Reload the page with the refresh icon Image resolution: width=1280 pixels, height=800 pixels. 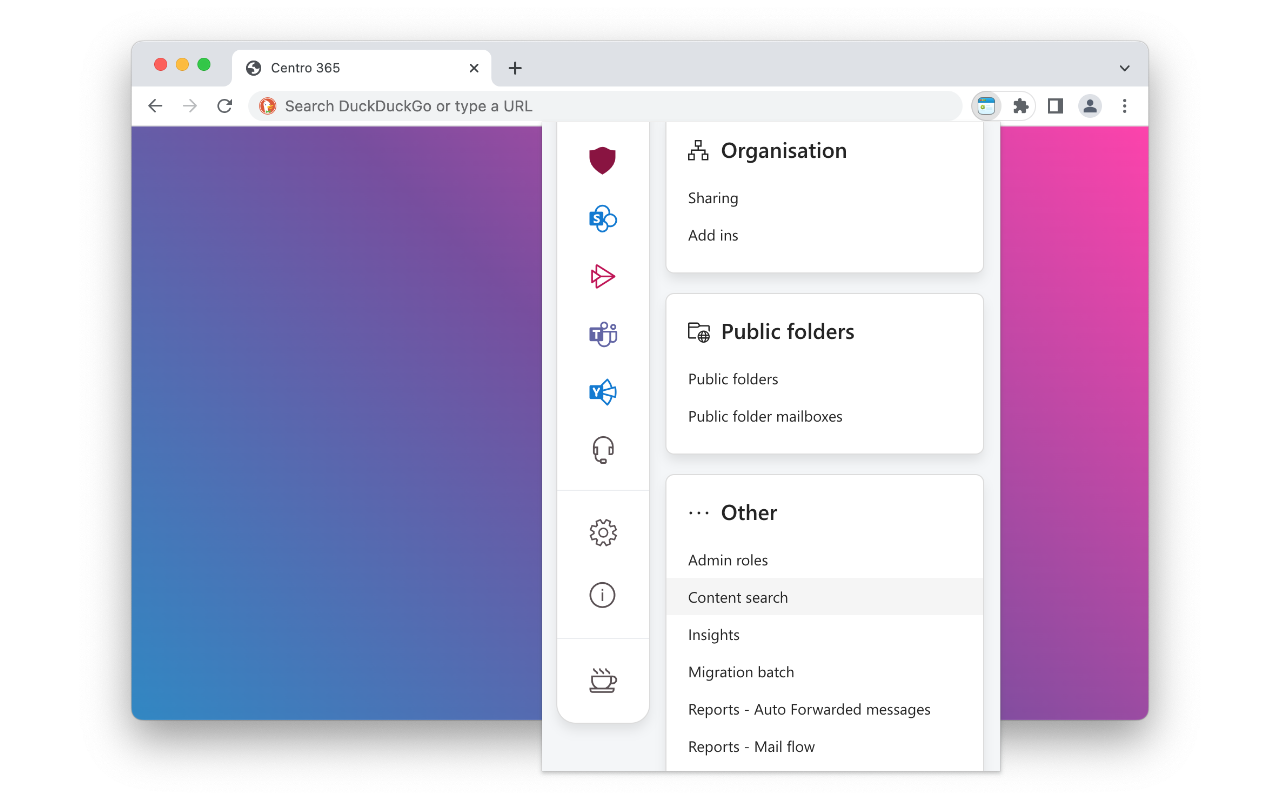click(225, 106)
